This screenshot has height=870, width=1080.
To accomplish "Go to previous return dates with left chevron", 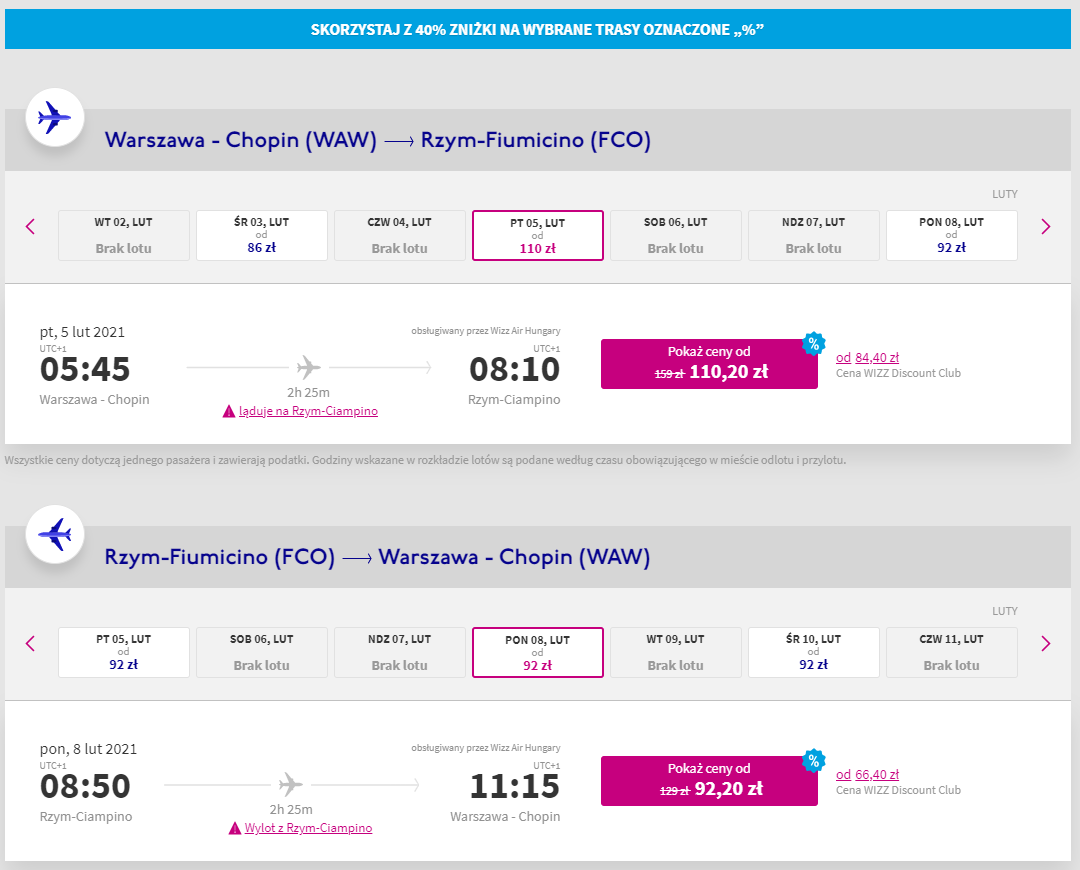I will coord(30,643).
